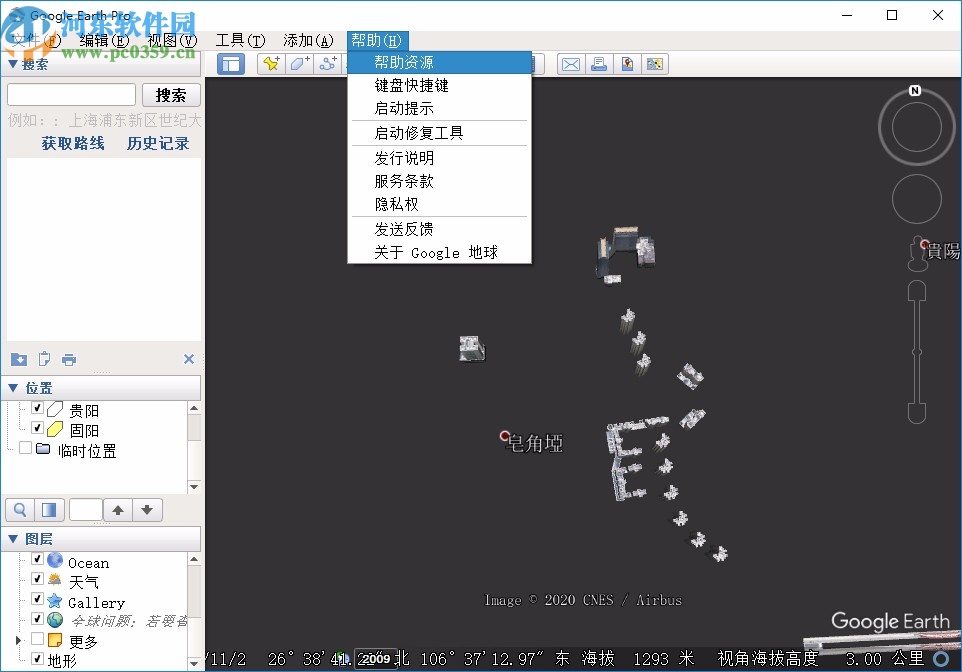The image size is (962, 672).
Task: Click the zoom slider on the map
Action: (x=916, y=351)
